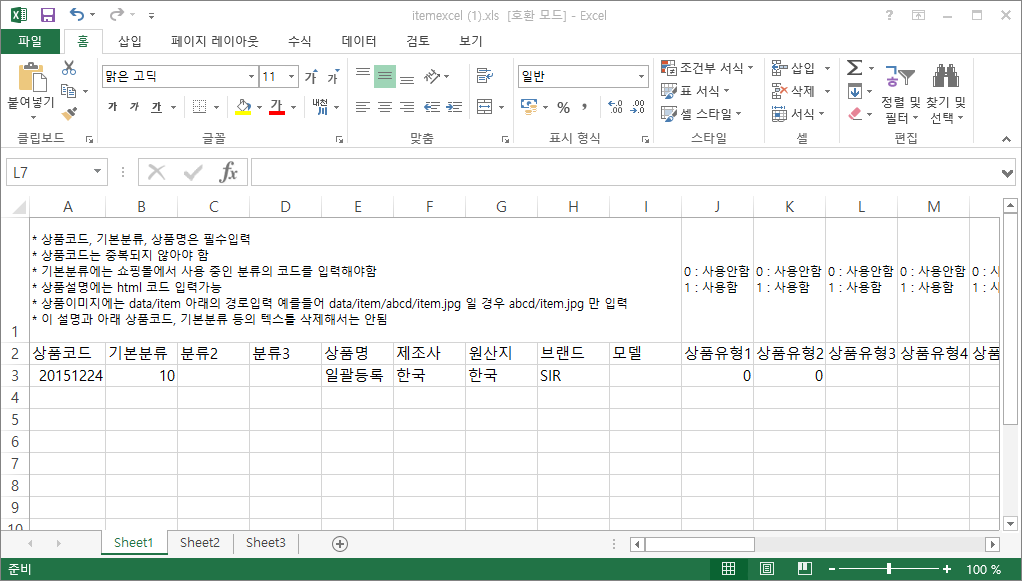Switch to the 수식 ribbon tab
This screenshot has width=1022, height=581.
pos(300,41)
